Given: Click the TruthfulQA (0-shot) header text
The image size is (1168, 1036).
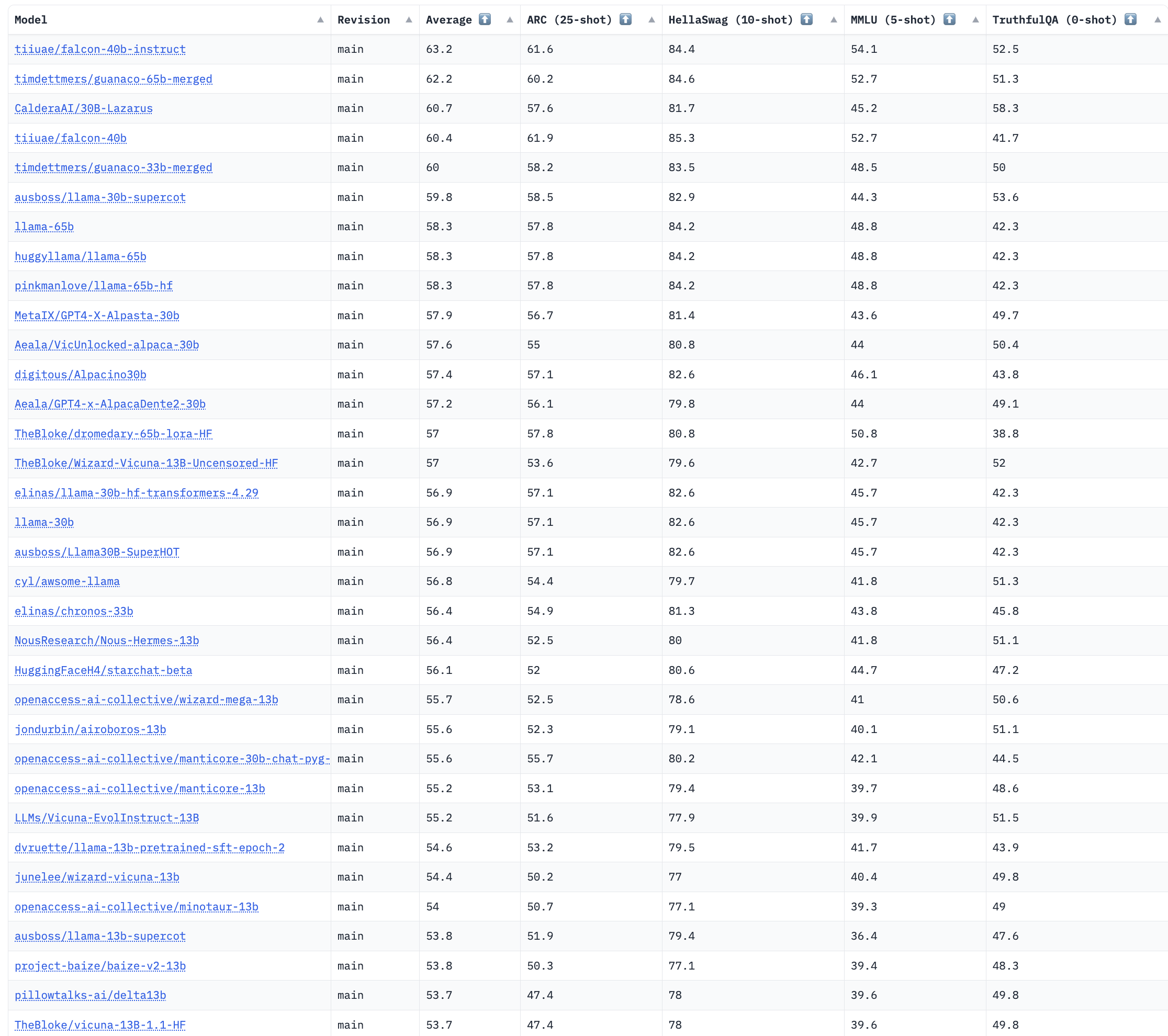Looking at the screenshot, I should coord(1054,20).
